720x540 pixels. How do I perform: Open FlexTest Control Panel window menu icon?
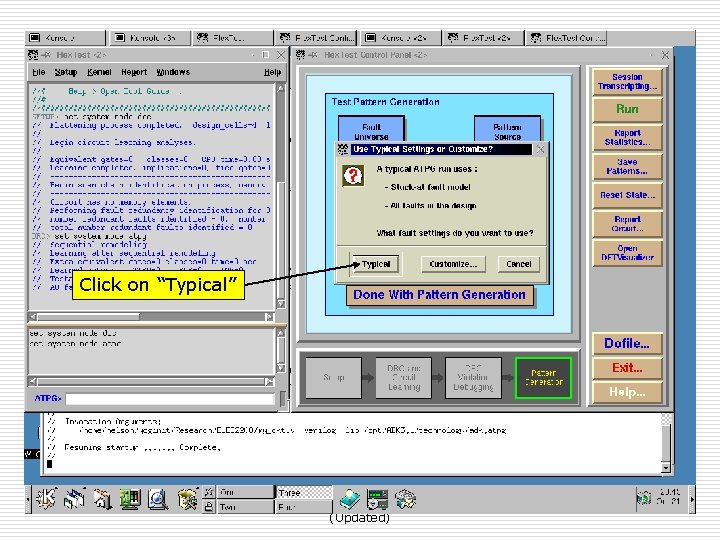tap(301, 55)
